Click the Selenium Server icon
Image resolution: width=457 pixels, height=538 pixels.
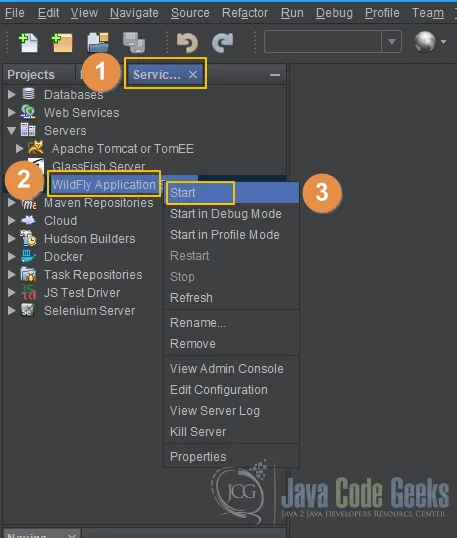click(x=27, y=310)
